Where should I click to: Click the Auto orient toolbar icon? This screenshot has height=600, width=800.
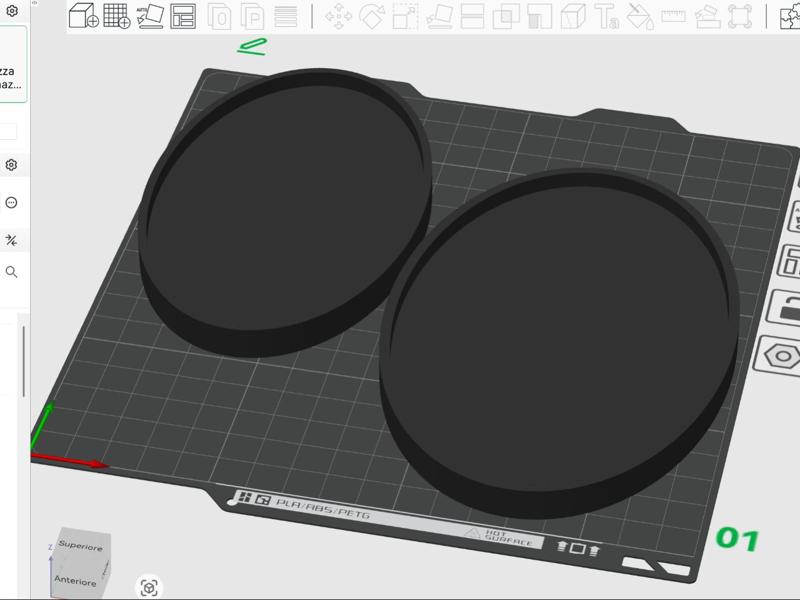pyautogui.click(x=150, y=16)
